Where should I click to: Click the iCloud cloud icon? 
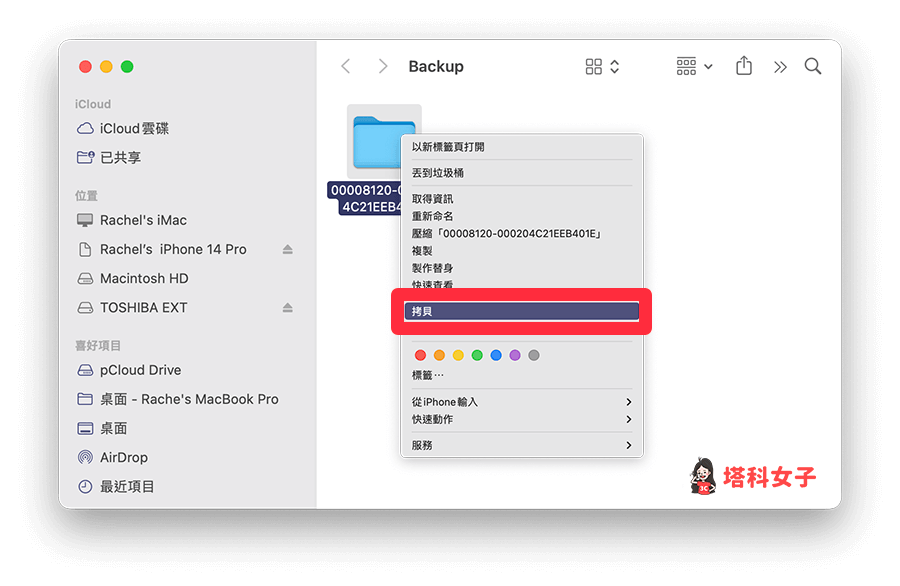point(85,129)
